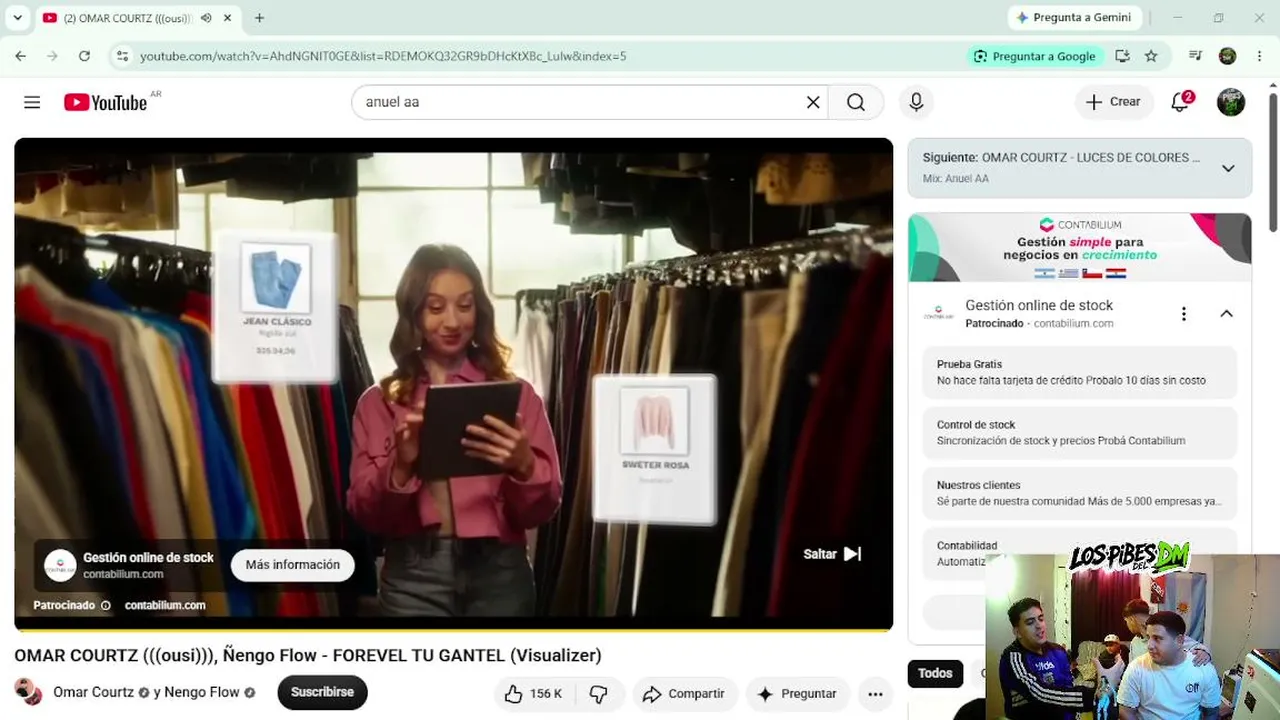1280x720 pixels.
Task: Dislike the Omar Courtz video
Action: [x=599, y=694]
